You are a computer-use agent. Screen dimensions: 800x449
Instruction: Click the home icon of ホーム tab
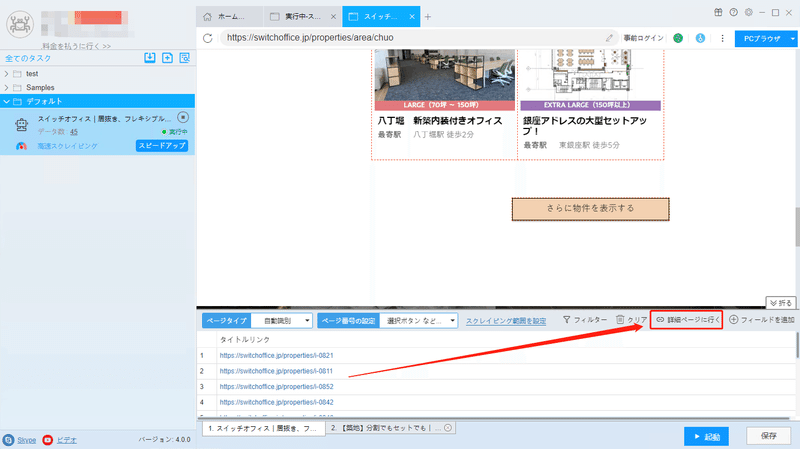(207, 17)
